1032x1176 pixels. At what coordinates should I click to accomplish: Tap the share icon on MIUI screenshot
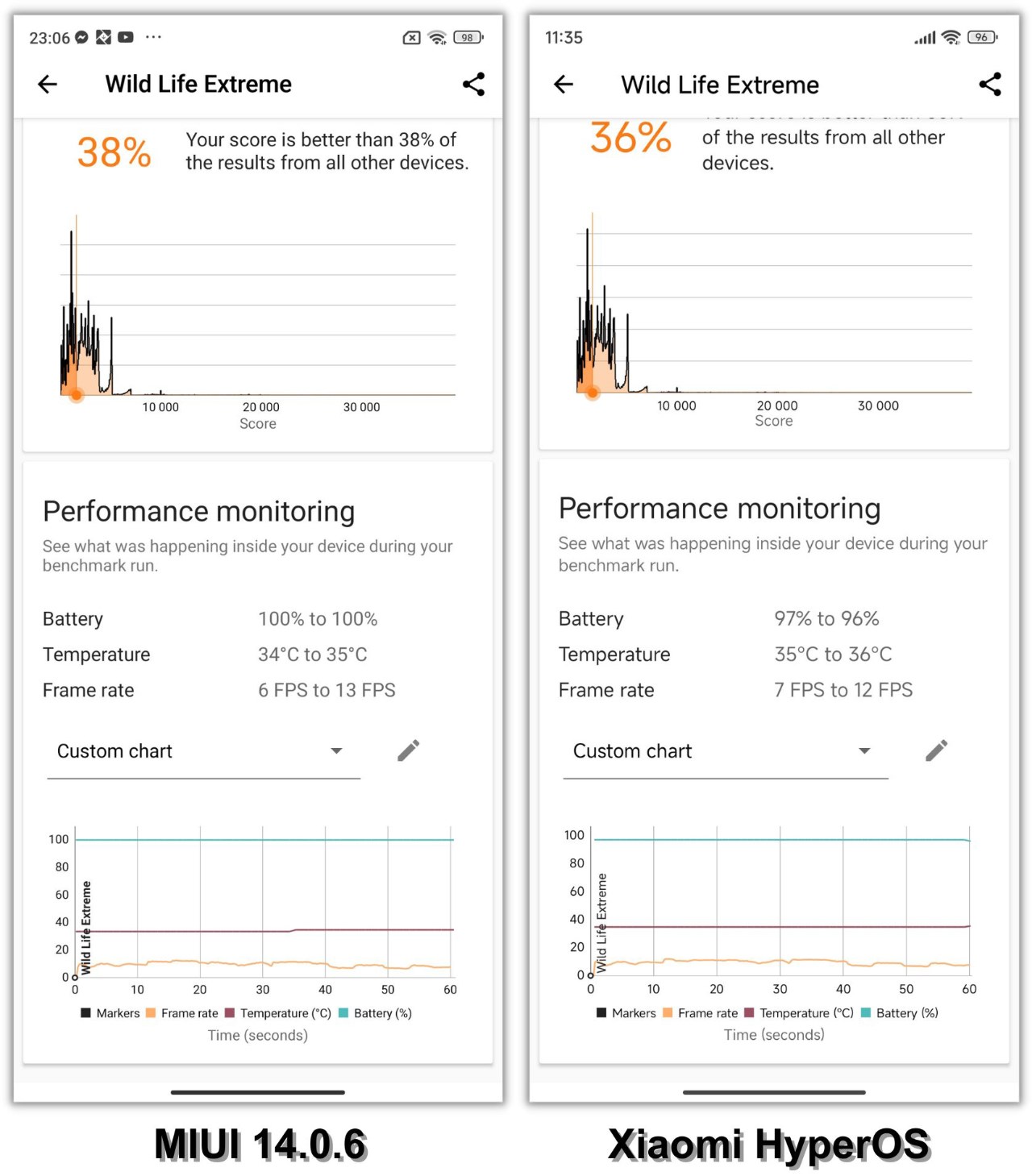coord(474,84)
